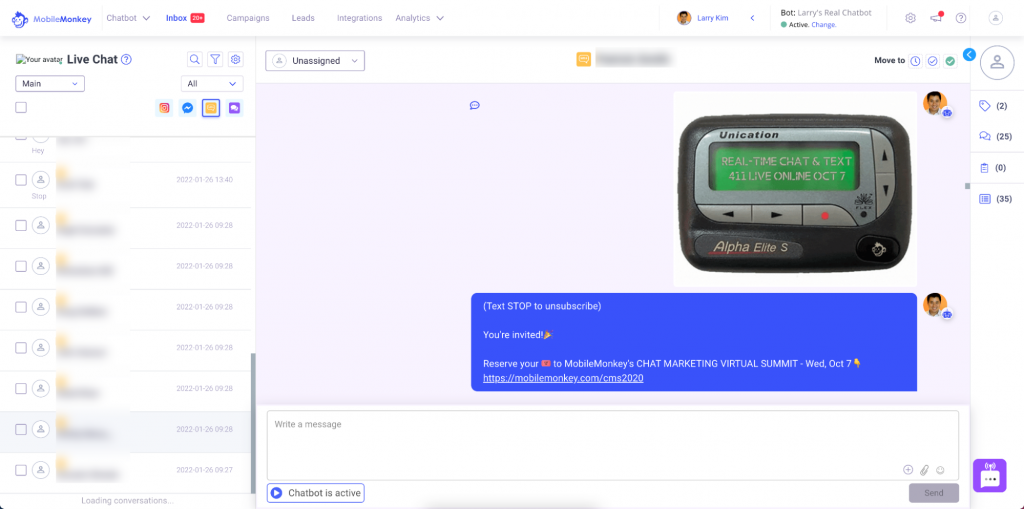Screen dimensions: 1024x509
Task: Click the small chat bubble icon in conversation
Action: [x=475, y=105]
